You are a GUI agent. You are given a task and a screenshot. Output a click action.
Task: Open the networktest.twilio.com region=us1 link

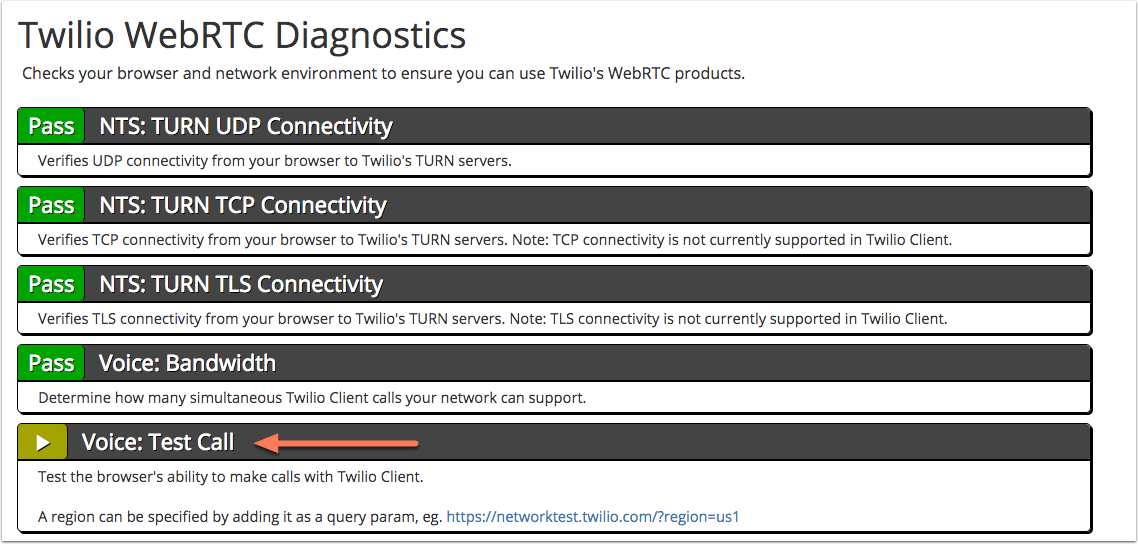coord(592,517)
